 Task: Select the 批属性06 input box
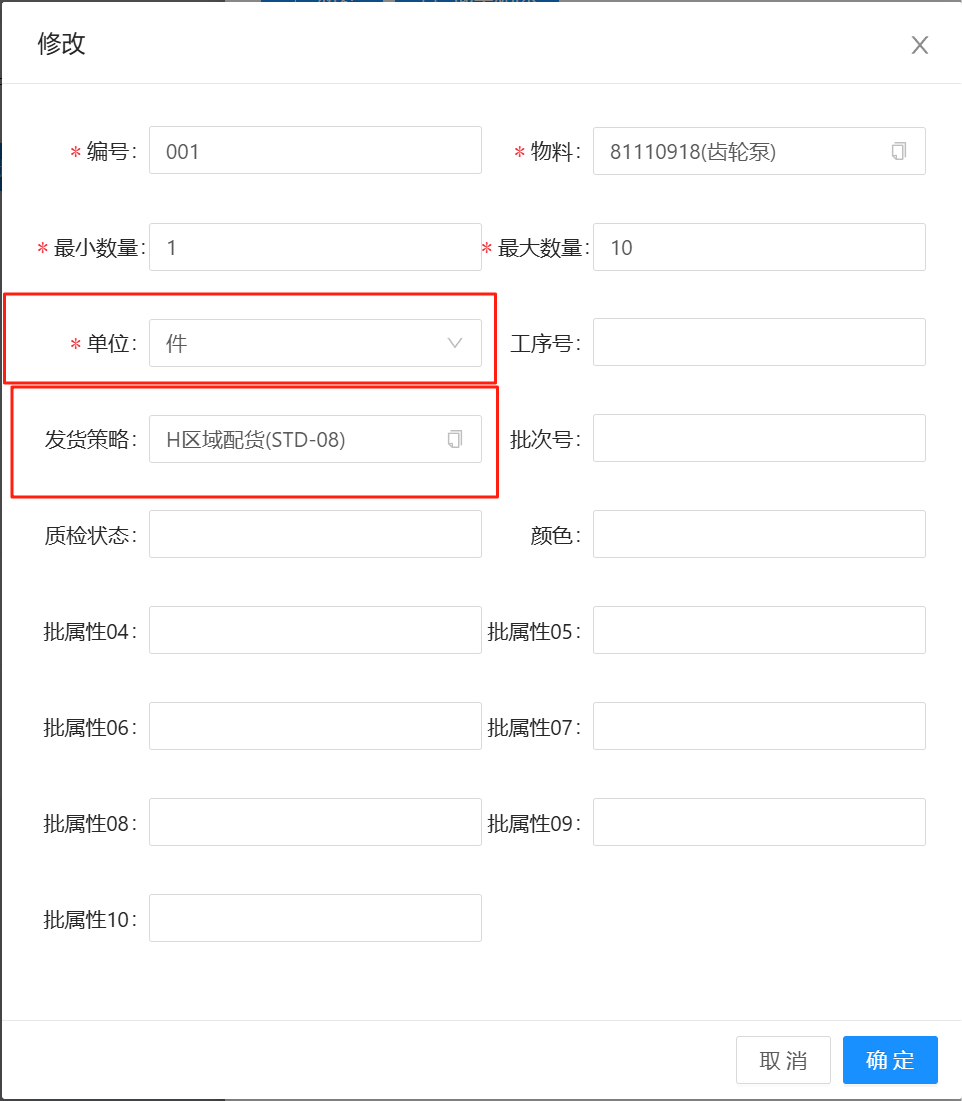click(315, 727)
